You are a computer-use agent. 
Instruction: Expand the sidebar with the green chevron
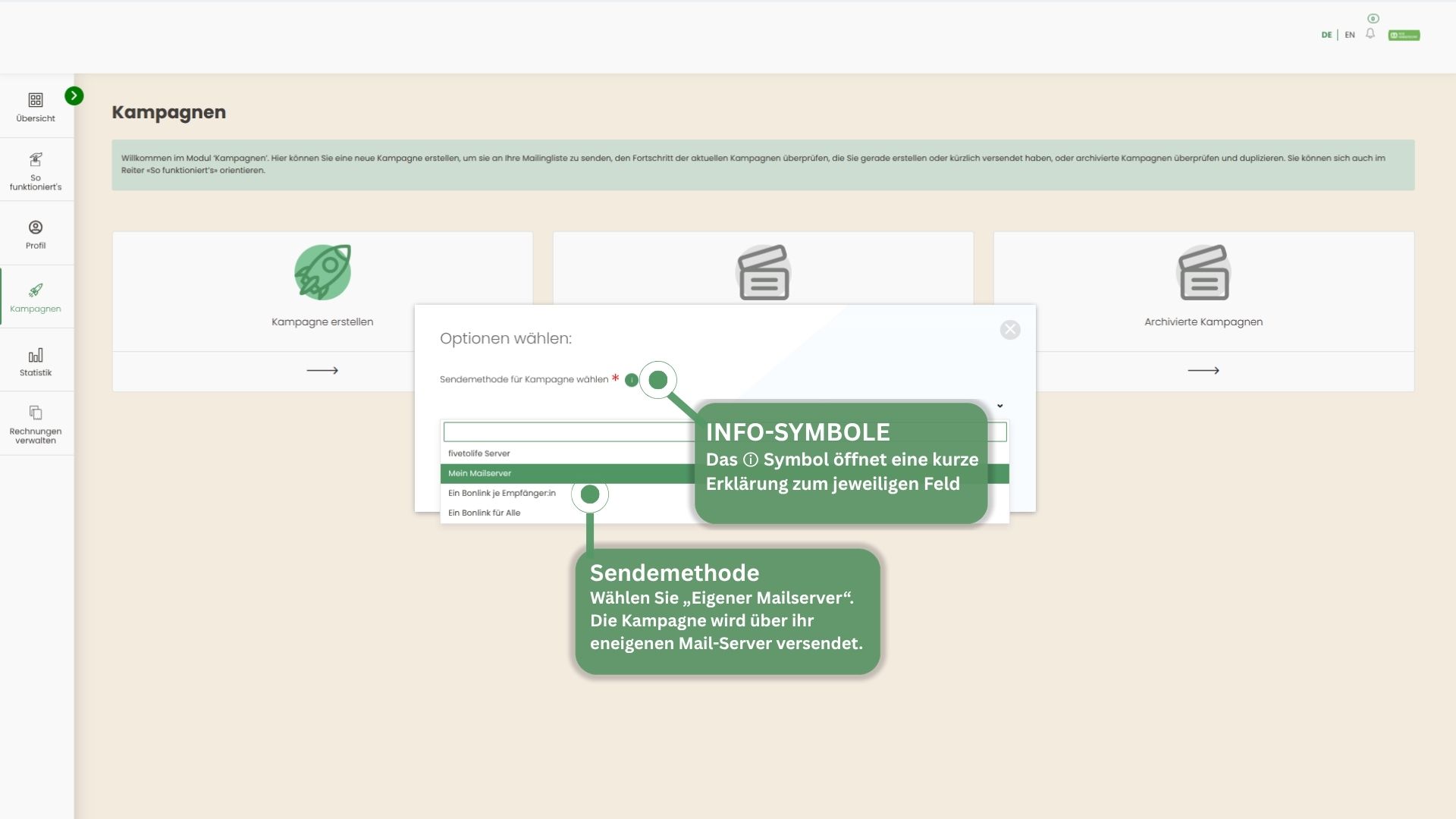(x=74, y=96)
